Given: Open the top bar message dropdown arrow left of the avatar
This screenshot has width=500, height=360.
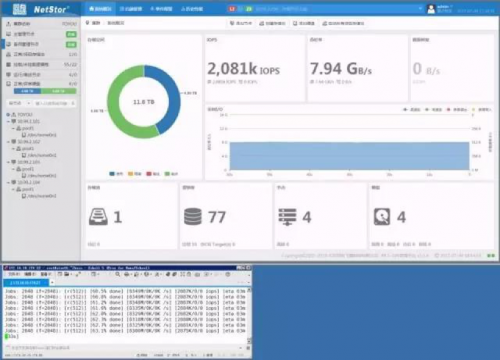Looking at the screenshot, I should (x=420, y=9).
